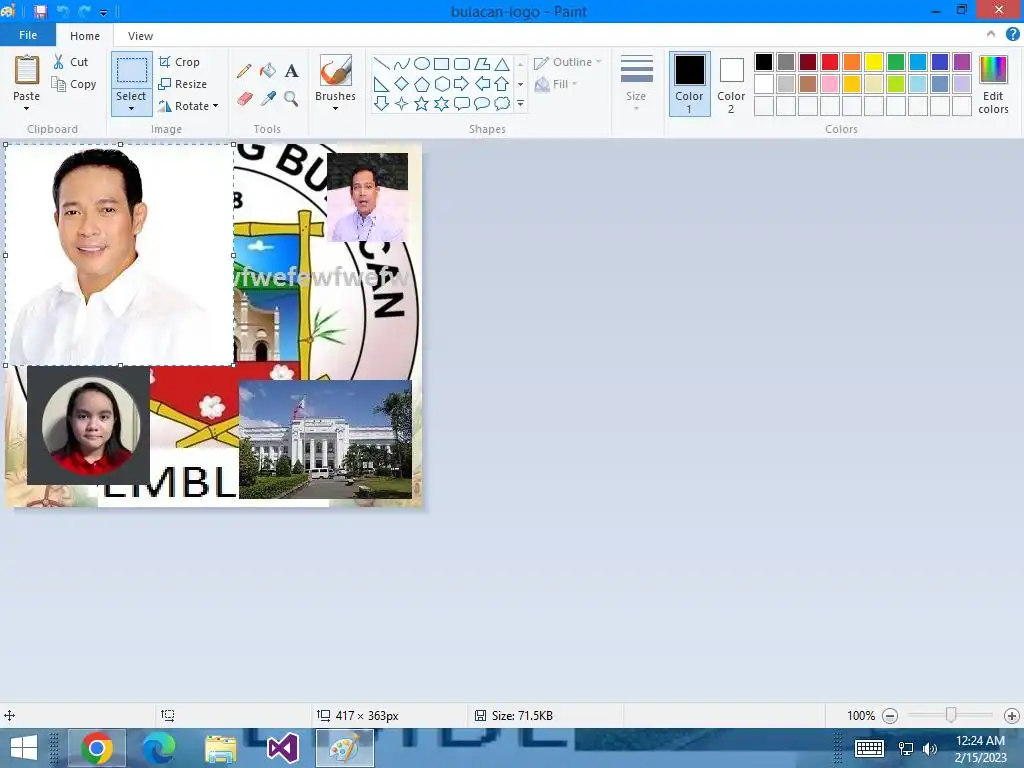Choose the Rounded rectangle shape
This screenshot has width=1024, height=768.
point(462,63)
